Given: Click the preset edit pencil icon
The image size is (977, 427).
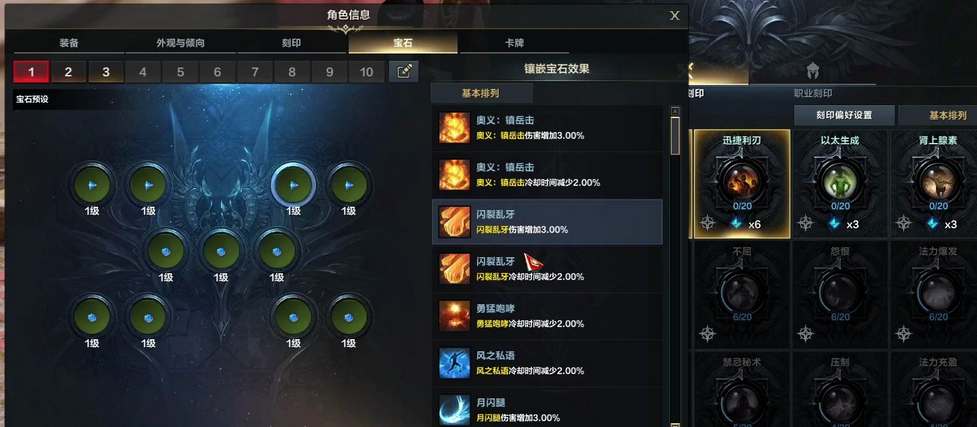Looking at the screenshot, I should (403, 72).
